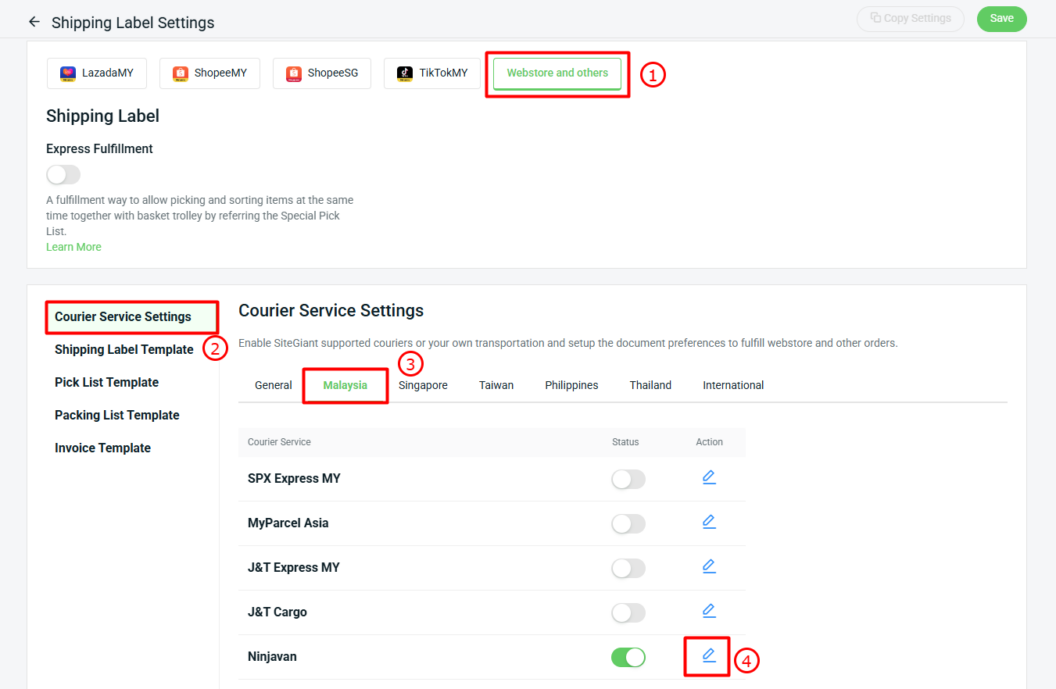Screen dimensions: 1056x689
Task: Choose Webstore and others channel
Action: (557, 73)
